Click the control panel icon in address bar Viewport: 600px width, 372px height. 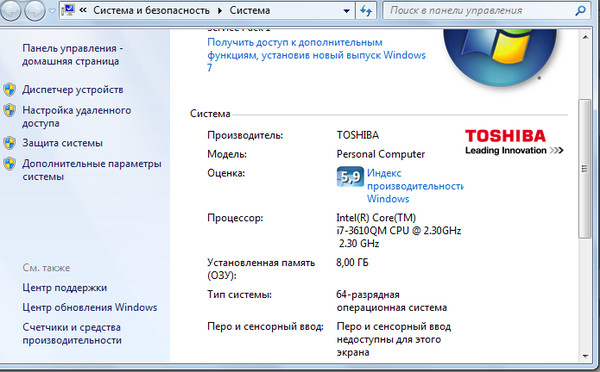(68, 10)
